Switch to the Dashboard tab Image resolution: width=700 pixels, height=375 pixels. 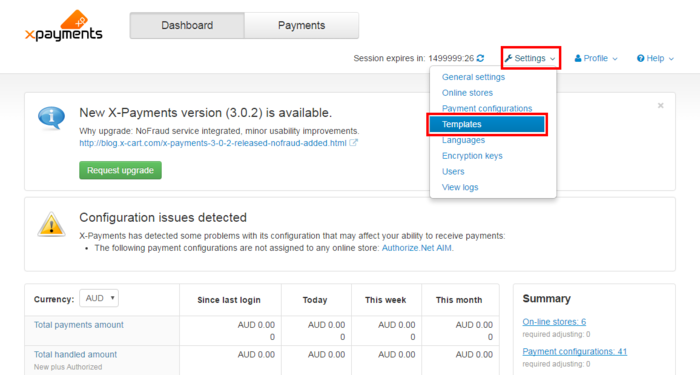coord(187,25)
